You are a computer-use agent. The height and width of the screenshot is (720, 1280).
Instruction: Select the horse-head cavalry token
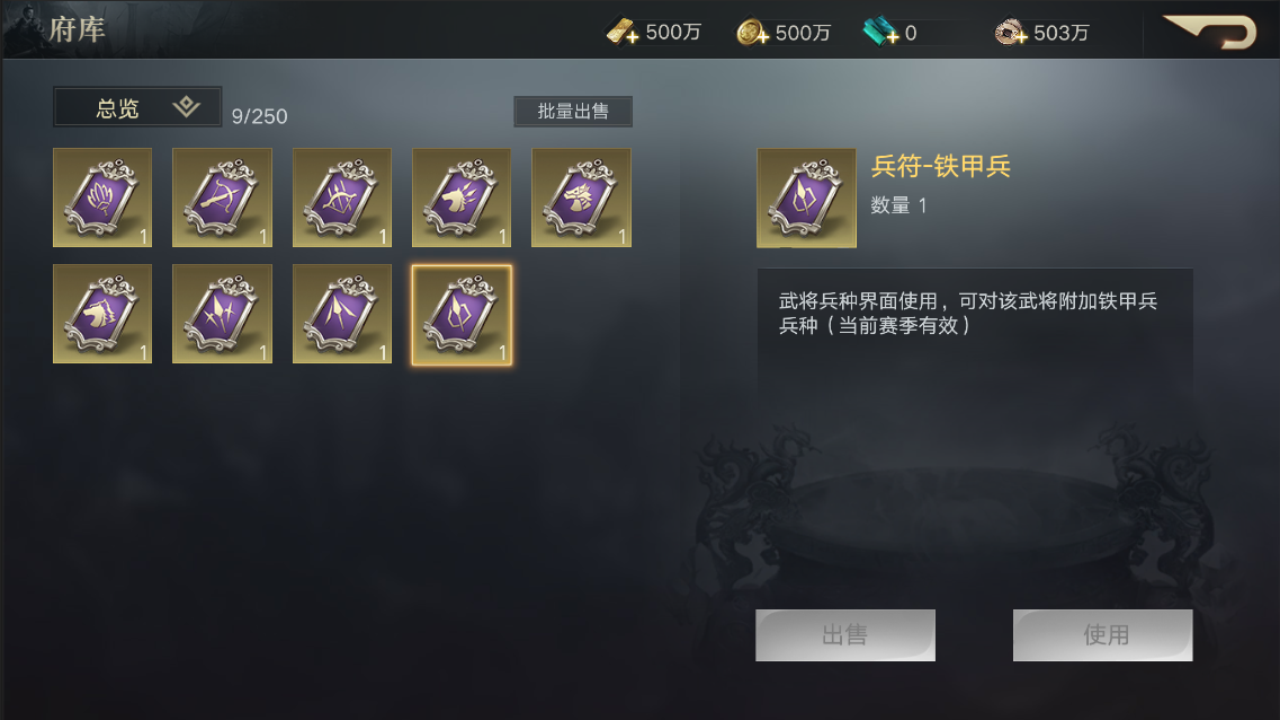pos(102,314)
